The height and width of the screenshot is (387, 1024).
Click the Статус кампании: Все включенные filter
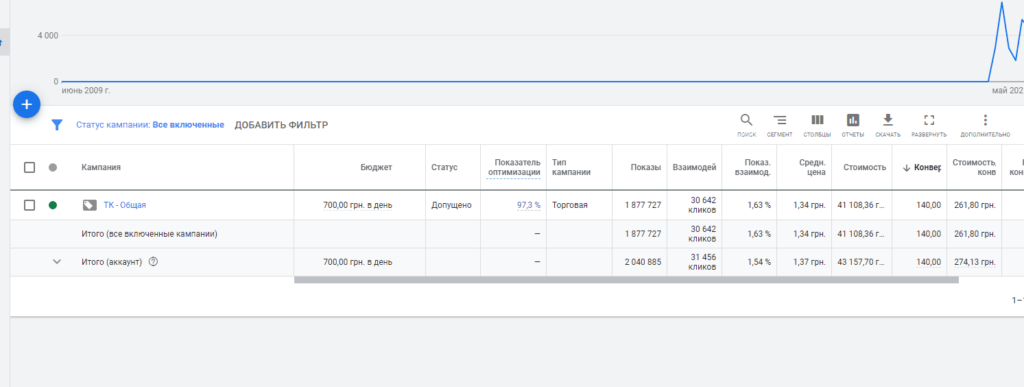click(x=150, y=125)
